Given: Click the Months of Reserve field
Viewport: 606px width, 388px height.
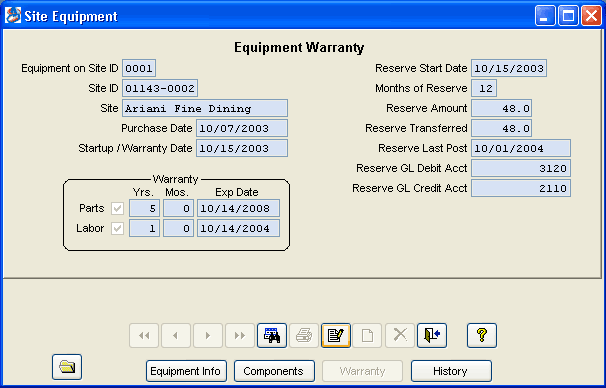Looking at the screenshot, I should pos(484,88).
